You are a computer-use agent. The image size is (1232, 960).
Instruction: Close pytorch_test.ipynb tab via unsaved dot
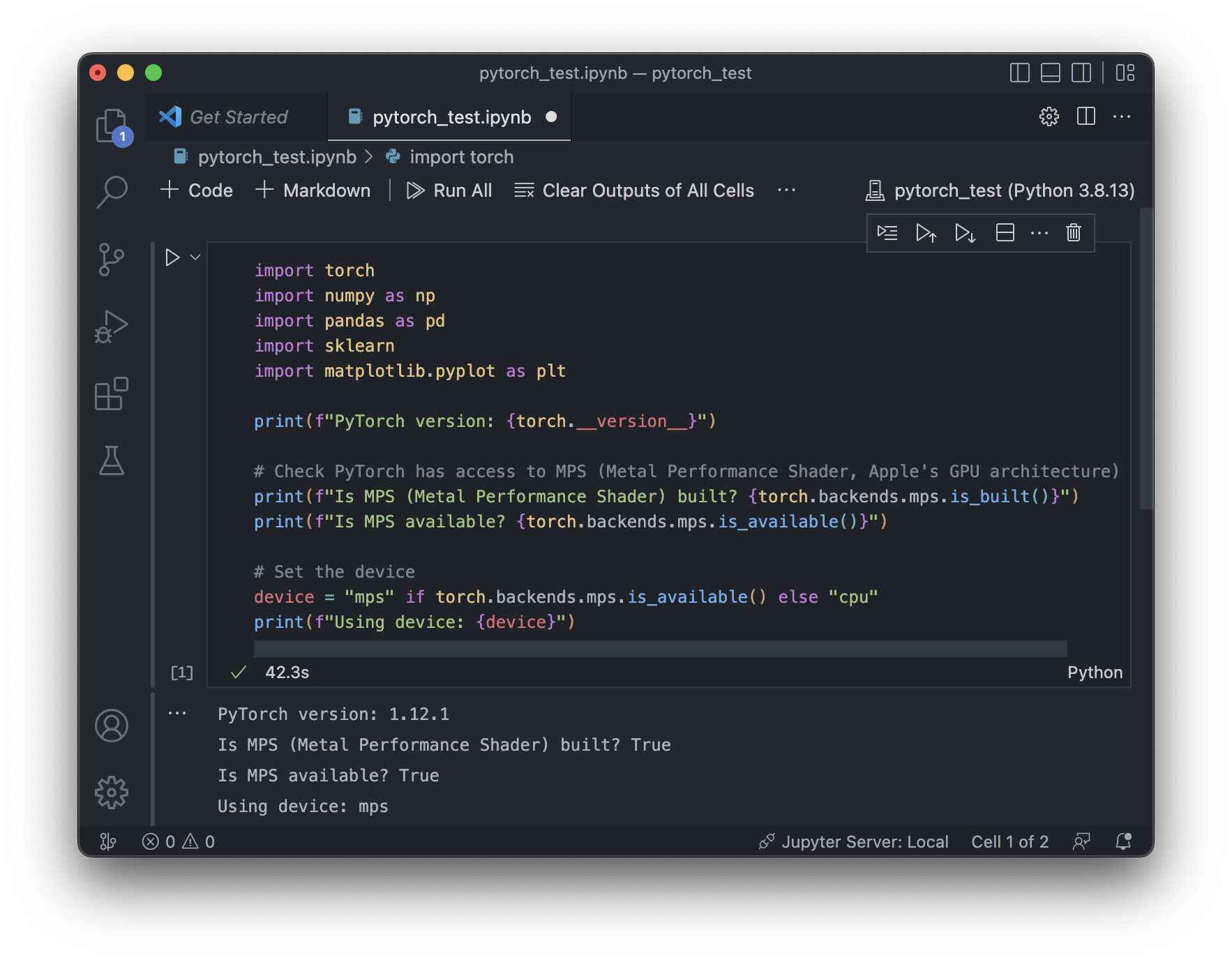pos(551,117)
